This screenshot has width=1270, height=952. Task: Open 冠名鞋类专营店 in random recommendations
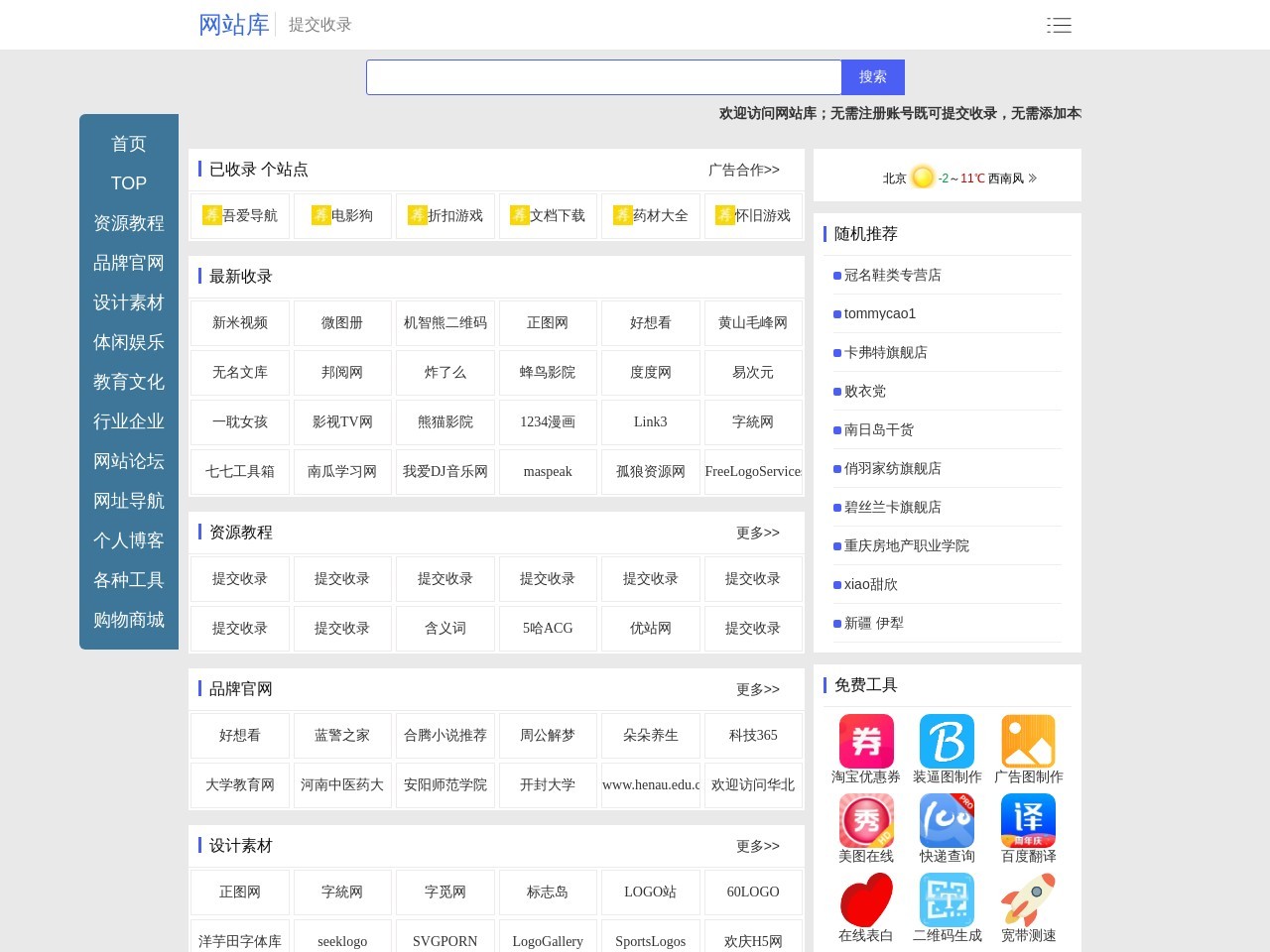click(892, 275)
